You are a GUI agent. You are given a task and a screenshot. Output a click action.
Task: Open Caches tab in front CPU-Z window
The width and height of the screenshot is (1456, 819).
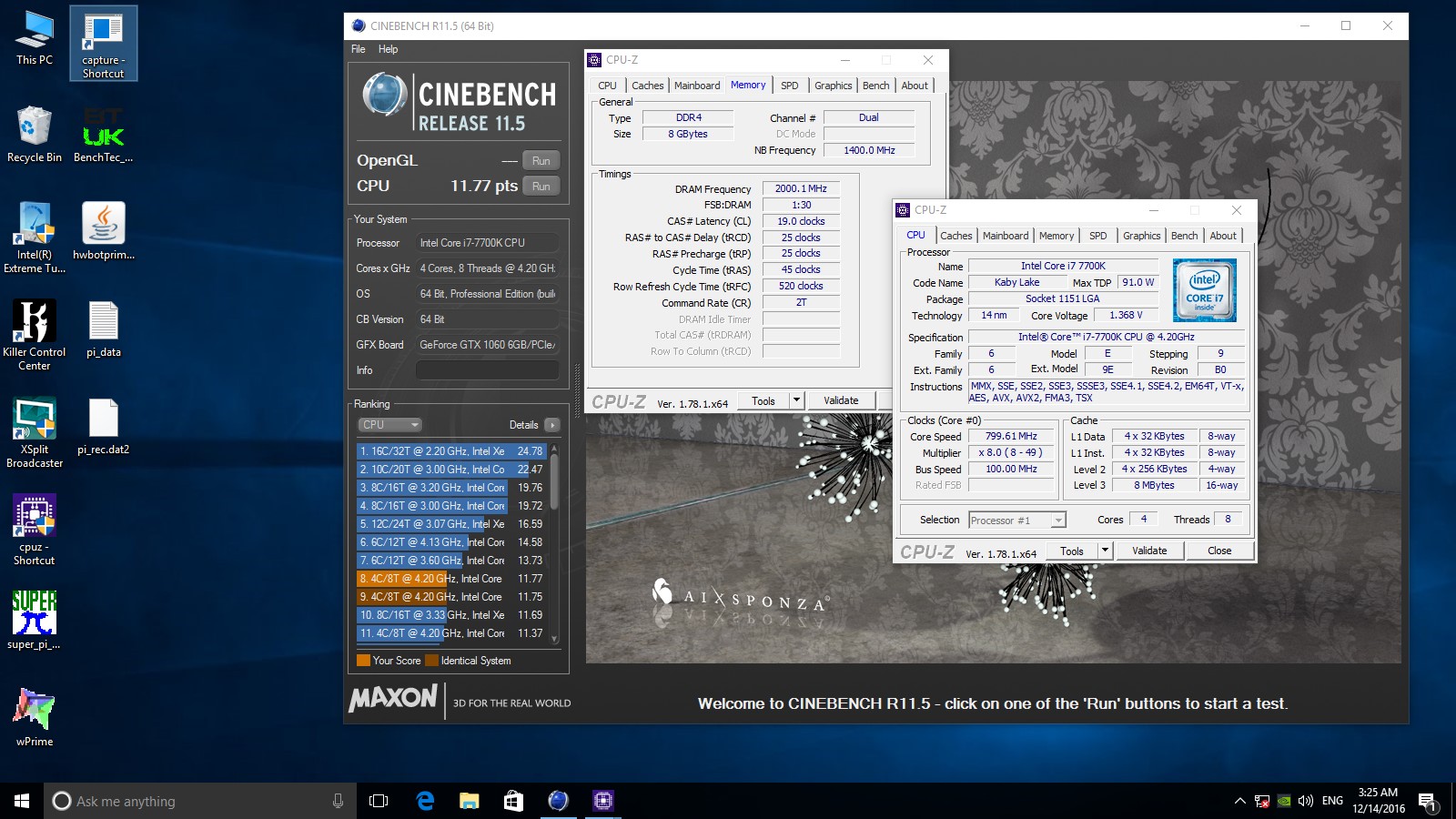pos(956,236)
